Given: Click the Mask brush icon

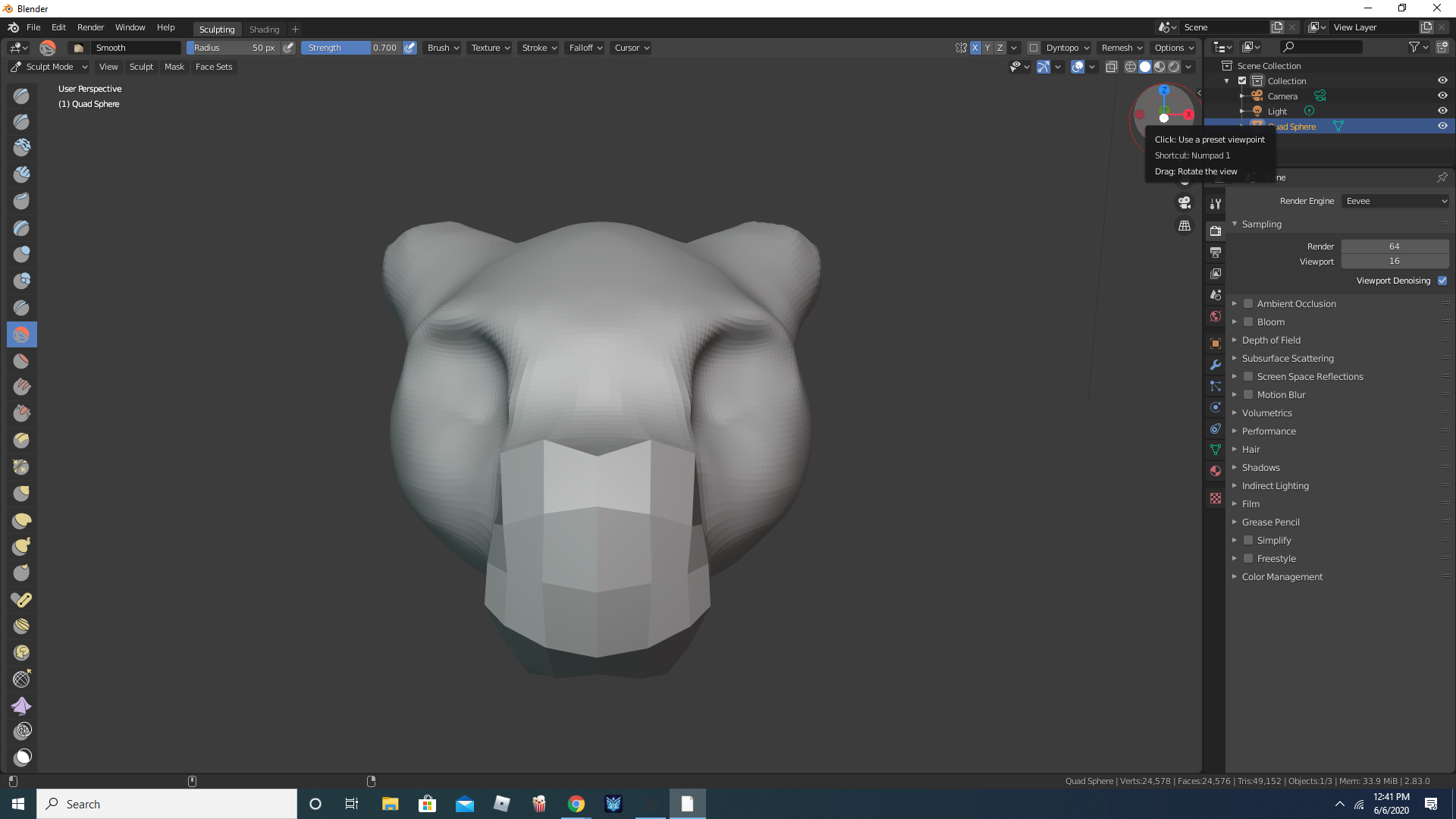Looking at the screenshot, I should (x=22, y=757).
